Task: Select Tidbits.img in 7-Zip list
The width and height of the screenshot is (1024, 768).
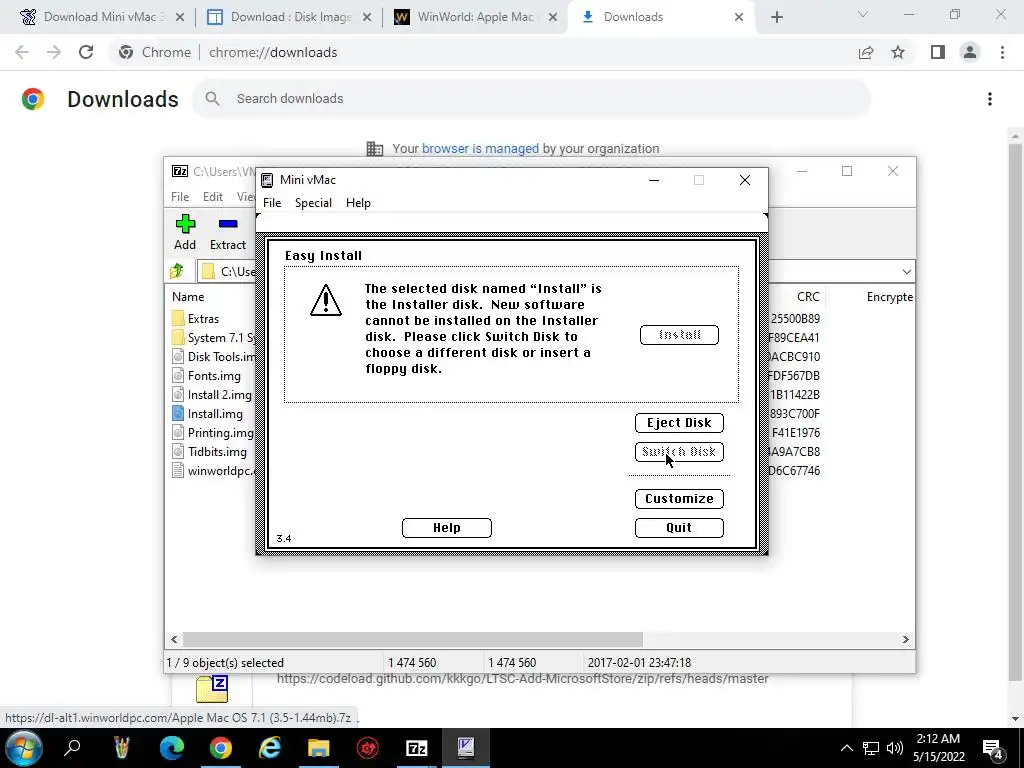Action: point(210,451)
